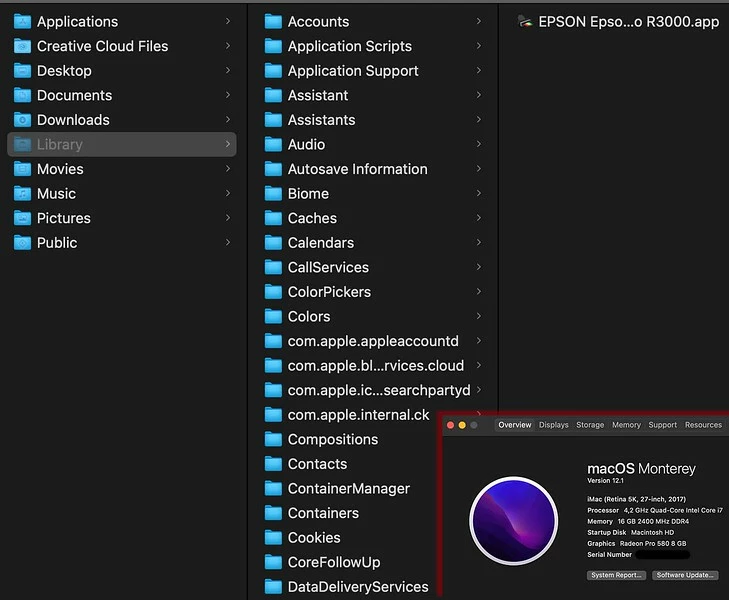
Task: Select the CoreFollowUp folder
Action: [x=334, y=562]
